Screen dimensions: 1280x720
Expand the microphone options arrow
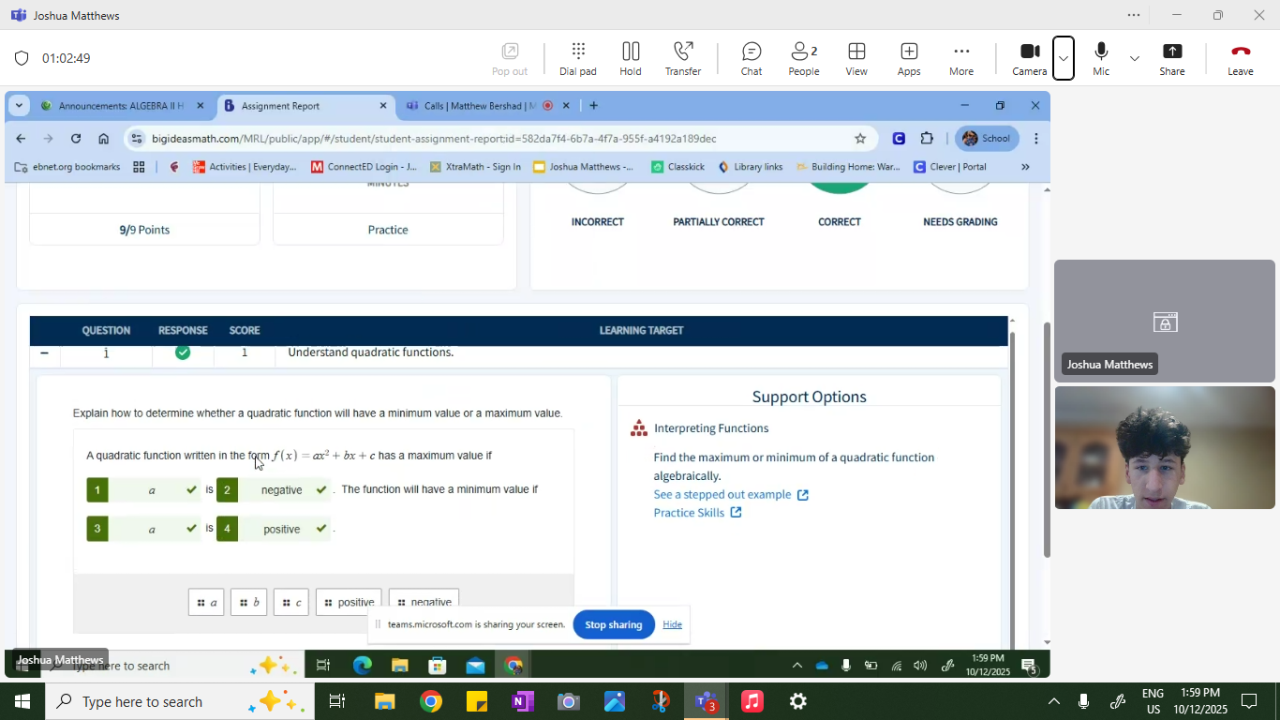[x=1134, y=59]
